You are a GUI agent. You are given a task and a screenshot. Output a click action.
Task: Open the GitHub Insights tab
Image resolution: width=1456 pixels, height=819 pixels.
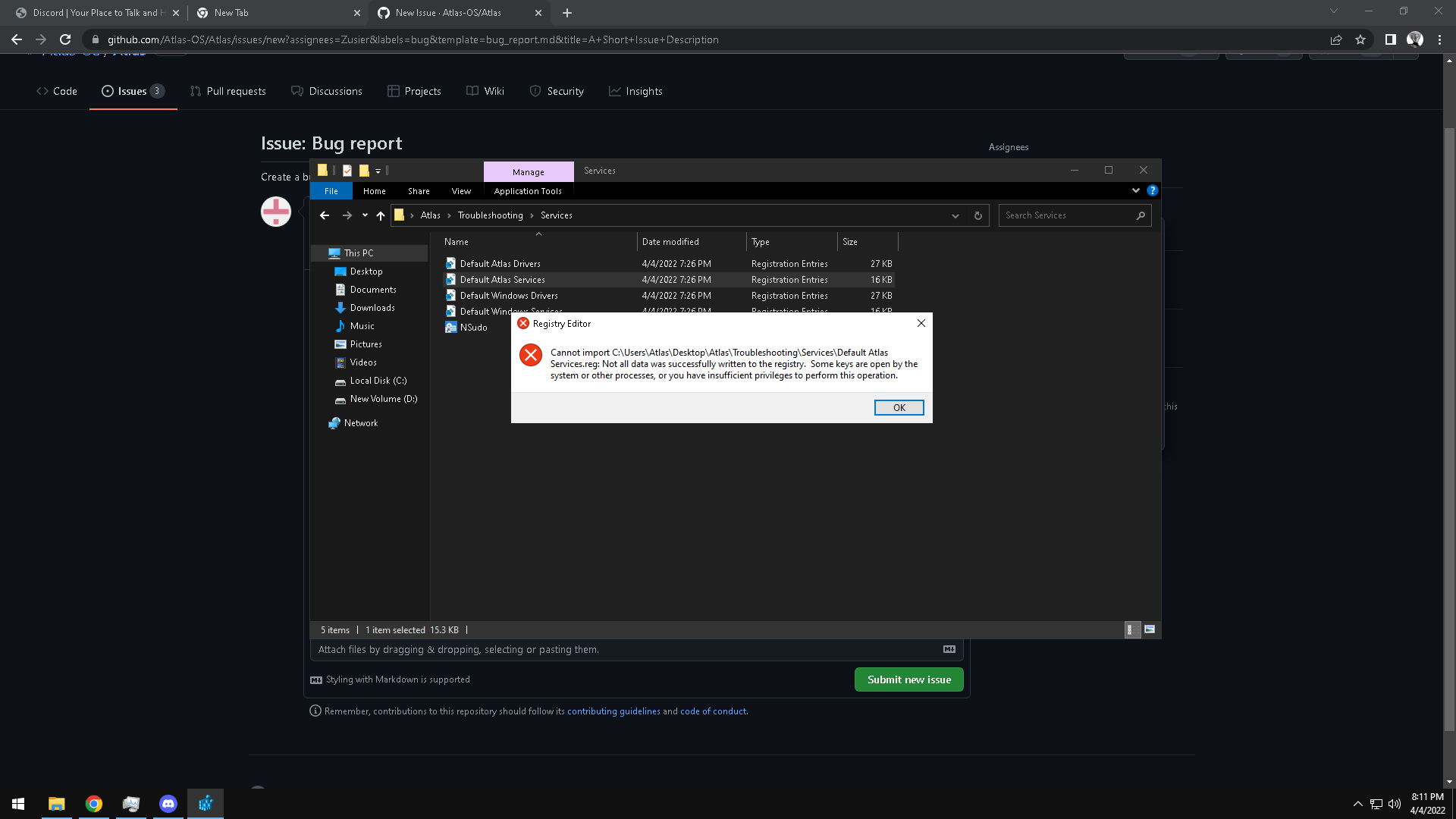point(635,91)
